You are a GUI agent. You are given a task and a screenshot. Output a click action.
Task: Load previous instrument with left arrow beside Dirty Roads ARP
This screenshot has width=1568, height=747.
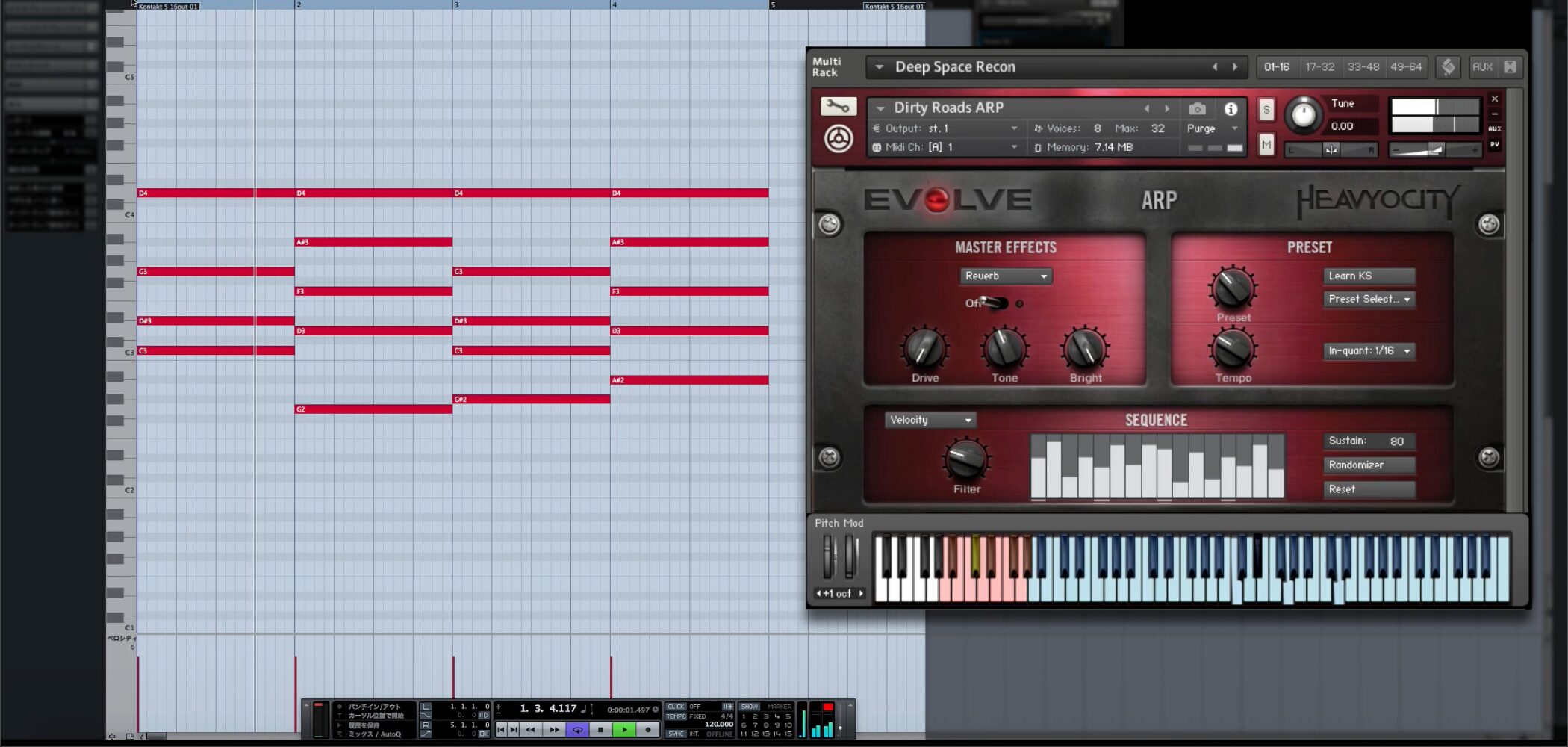pos(1147,109)
